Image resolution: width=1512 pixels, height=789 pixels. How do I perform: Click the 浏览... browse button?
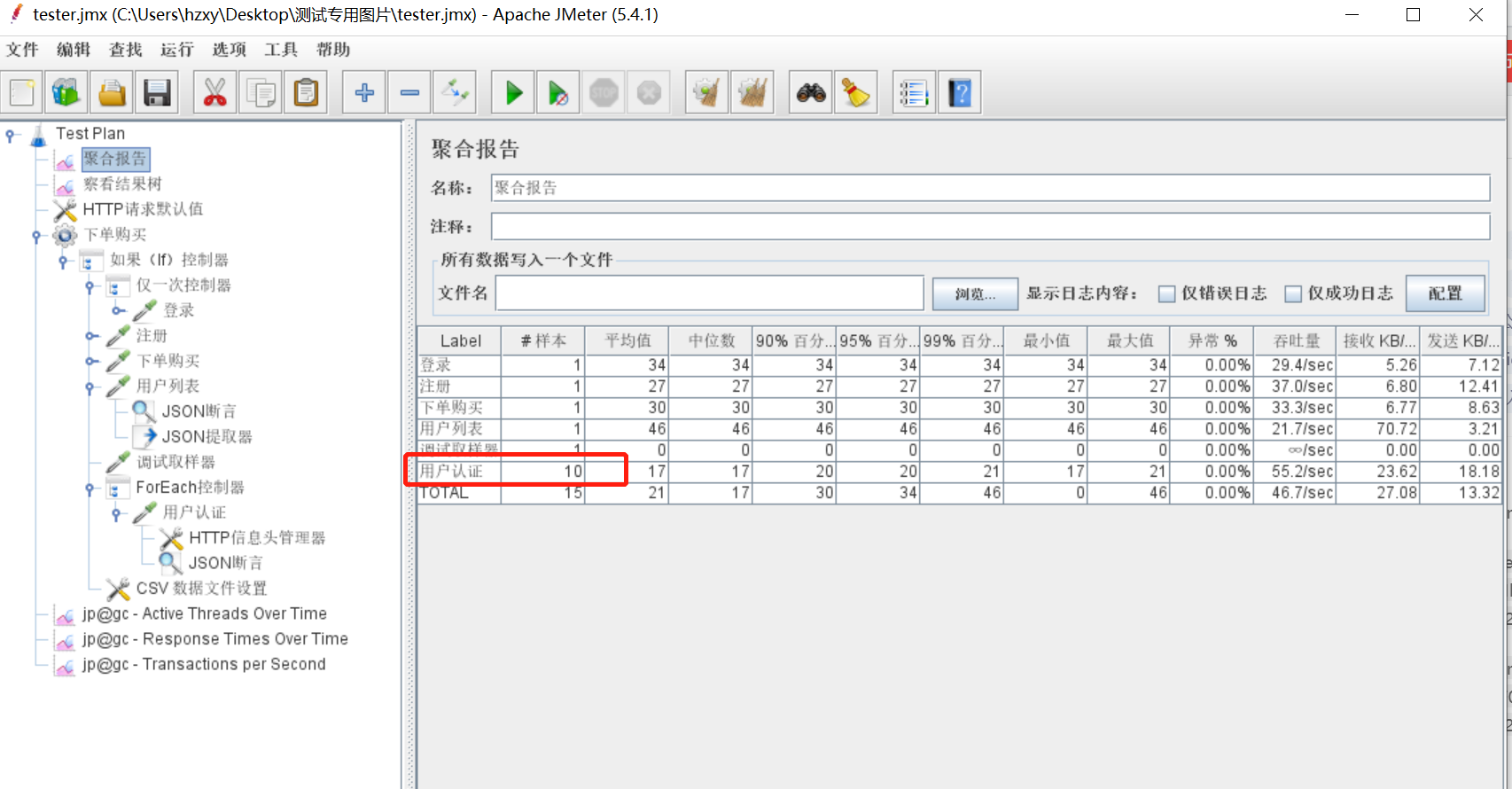coord(976,293)
